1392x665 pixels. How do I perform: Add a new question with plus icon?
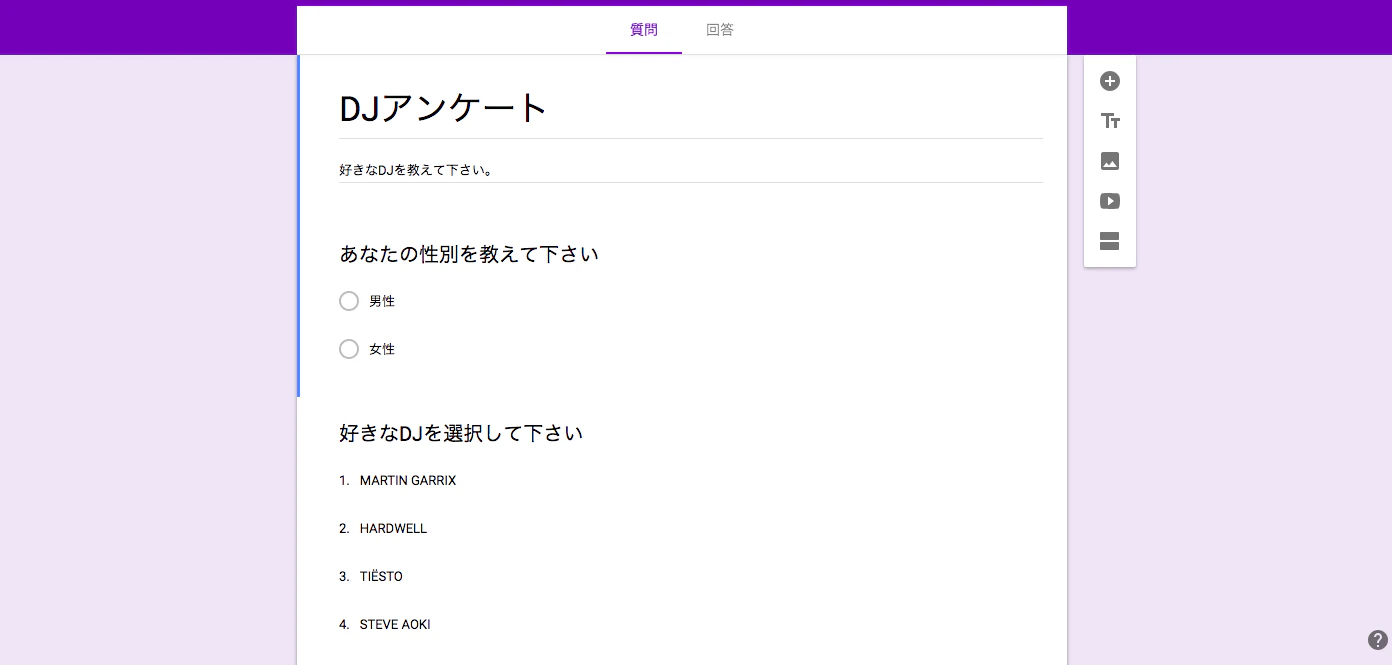[x=1110, y=81]
